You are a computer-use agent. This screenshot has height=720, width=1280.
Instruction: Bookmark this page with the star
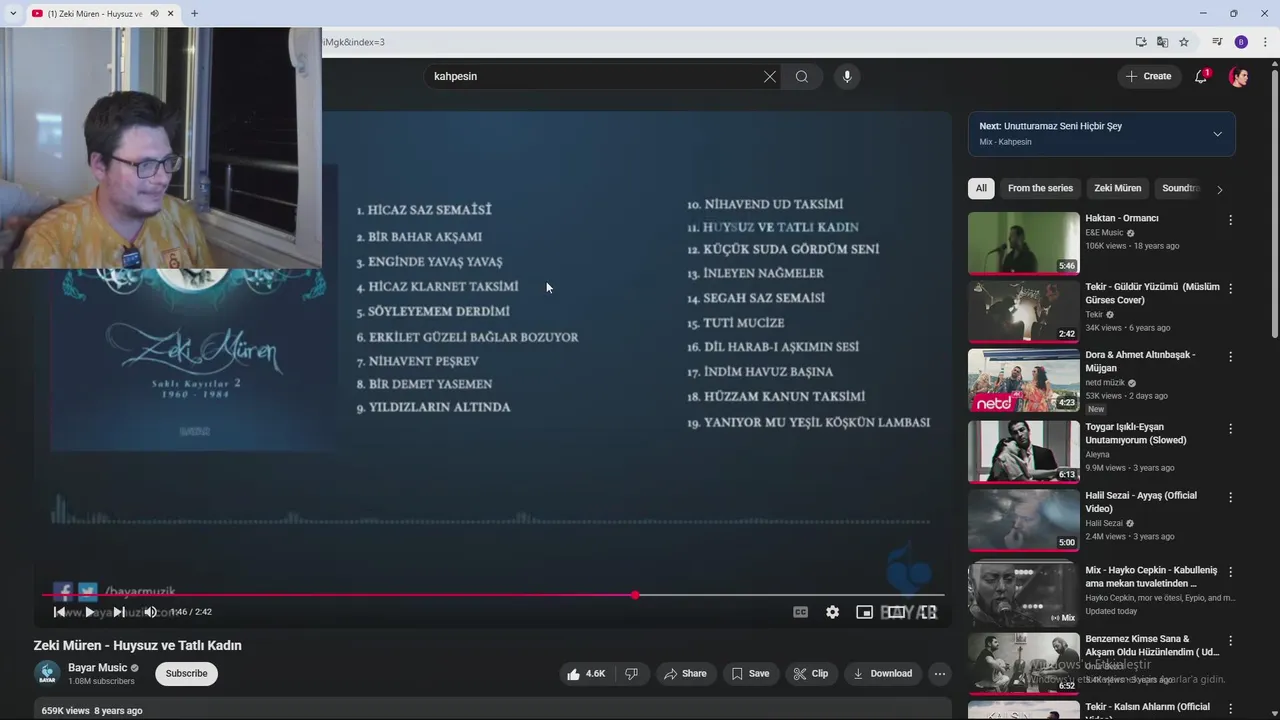1184,42
